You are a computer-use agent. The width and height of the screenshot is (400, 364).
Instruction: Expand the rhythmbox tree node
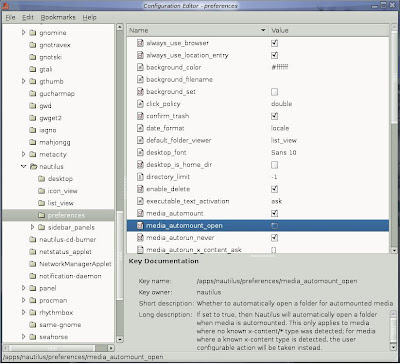click(x=23, y=312)
